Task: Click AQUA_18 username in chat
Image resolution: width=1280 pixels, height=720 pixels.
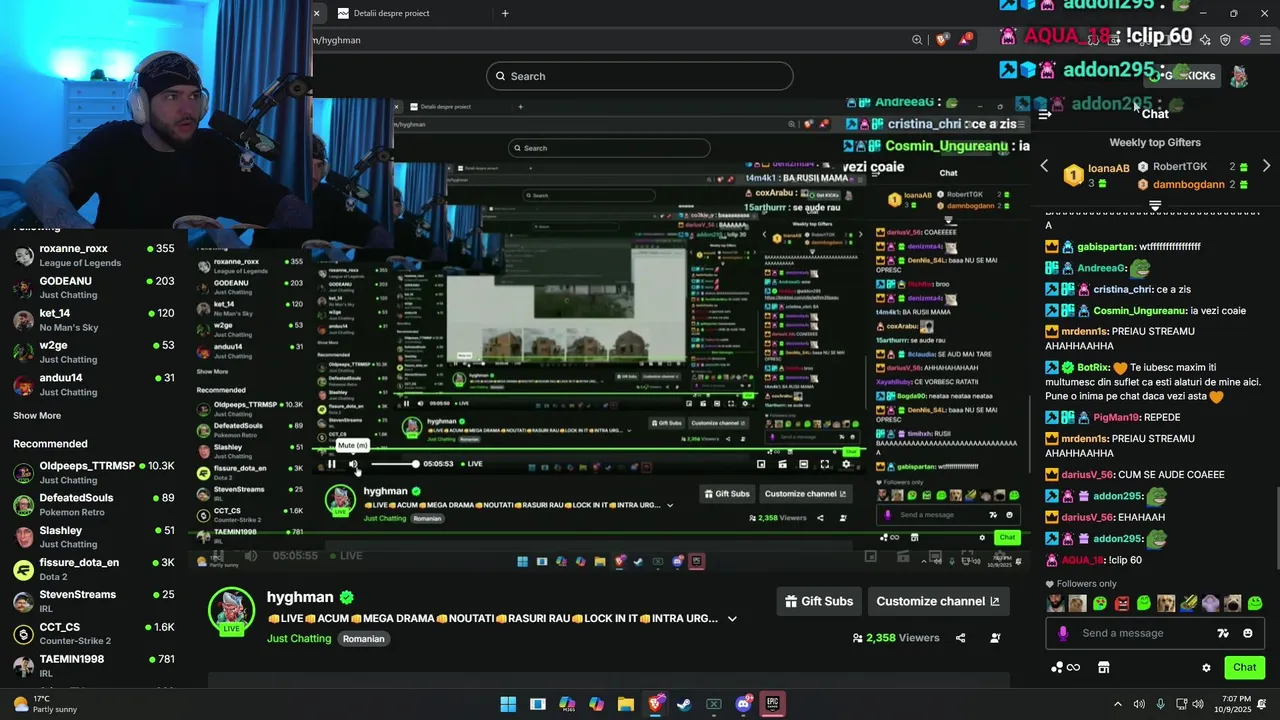Action: click(1082, 560)
